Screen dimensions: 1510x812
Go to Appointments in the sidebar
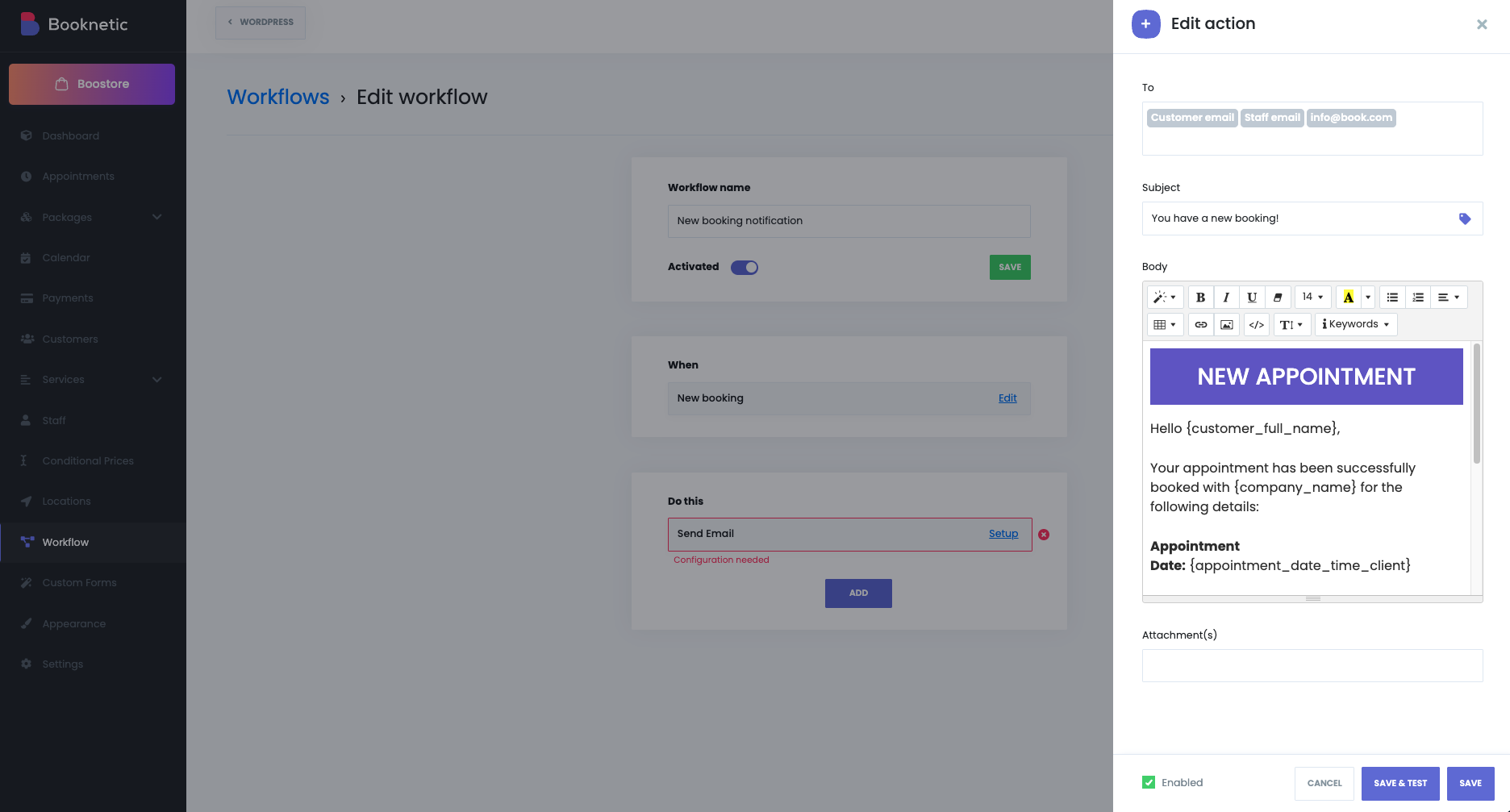click(78, 177)
